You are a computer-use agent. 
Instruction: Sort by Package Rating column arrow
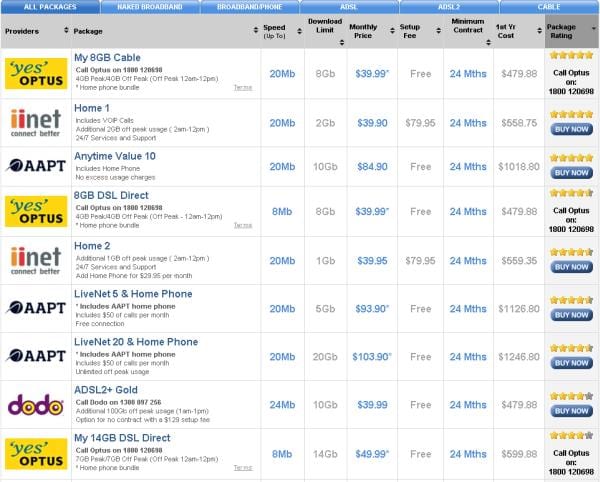[x=594, y=28]
